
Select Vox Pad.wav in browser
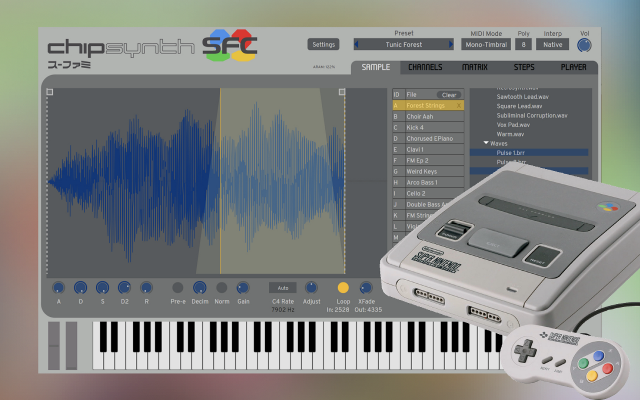[513, 125]
